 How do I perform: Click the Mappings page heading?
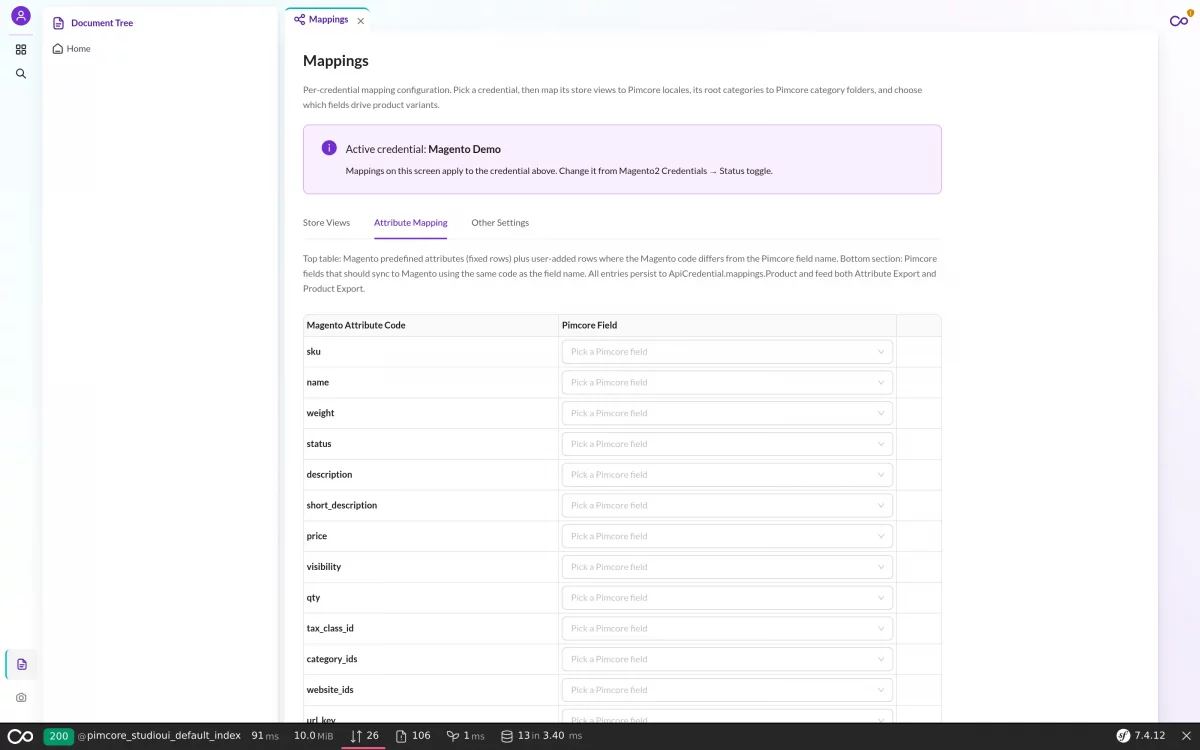tap(336, 61)
